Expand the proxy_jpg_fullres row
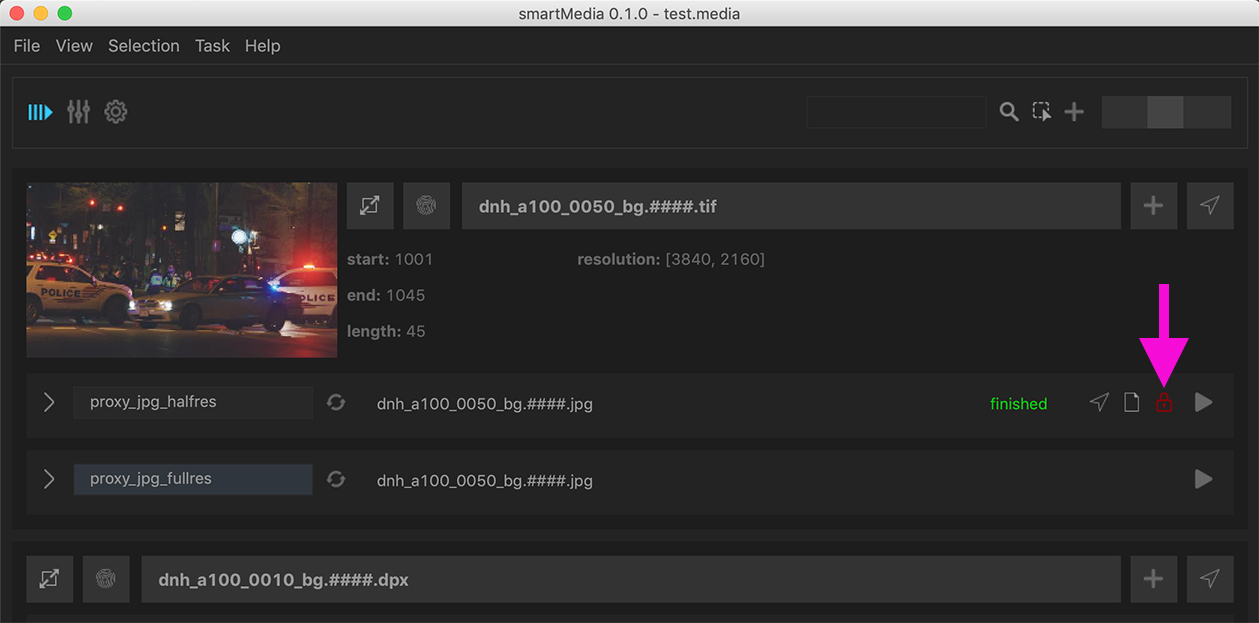 pyautogui.click(x=49, y=479)
